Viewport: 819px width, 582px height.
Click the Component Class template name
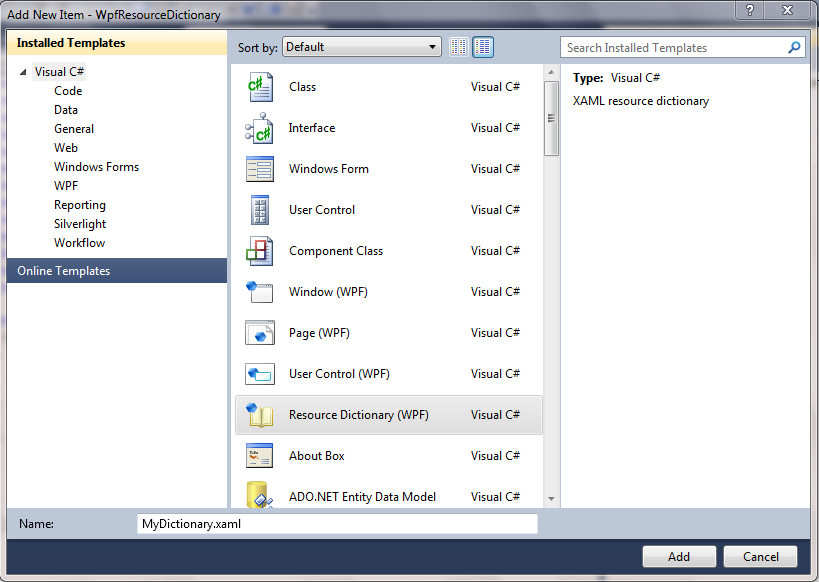(336, 251)
